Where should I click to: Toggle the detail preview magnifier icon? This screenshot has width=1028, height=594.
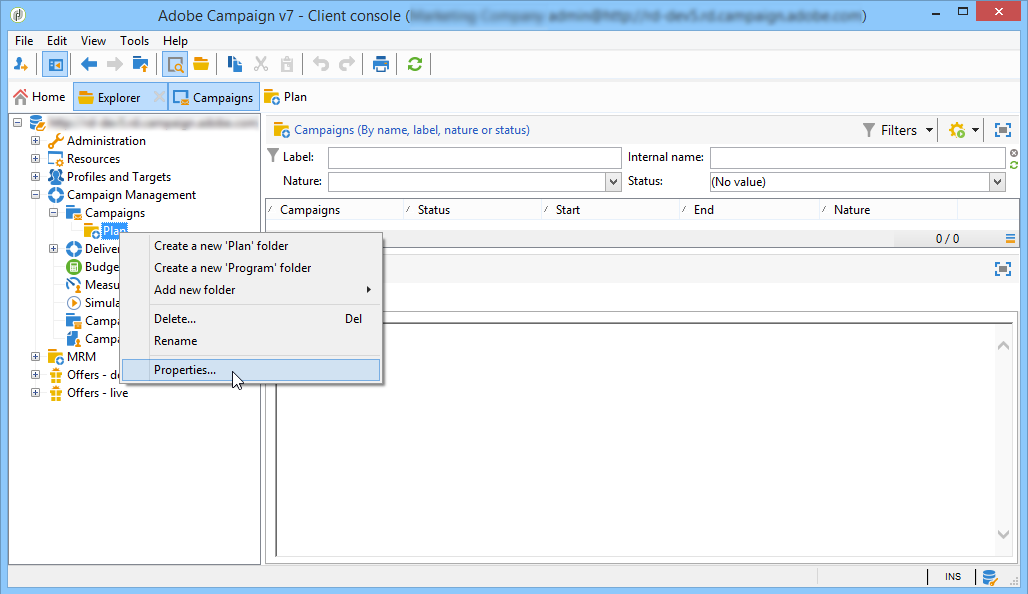click(175, 64)
